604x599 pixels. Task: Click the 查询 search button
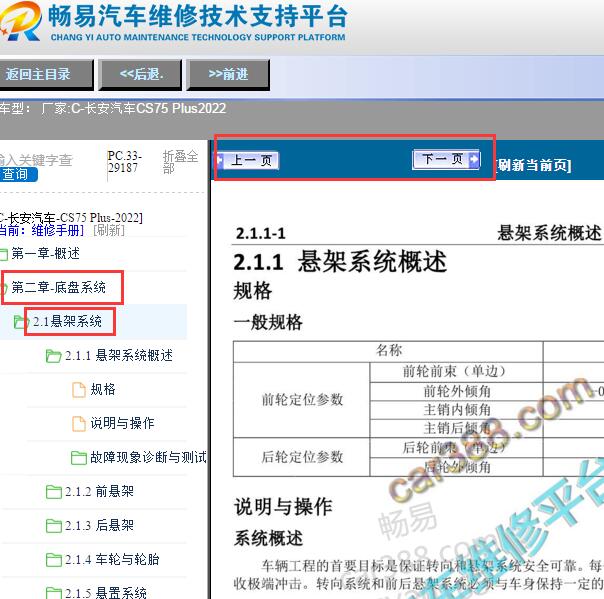[18, 174]
